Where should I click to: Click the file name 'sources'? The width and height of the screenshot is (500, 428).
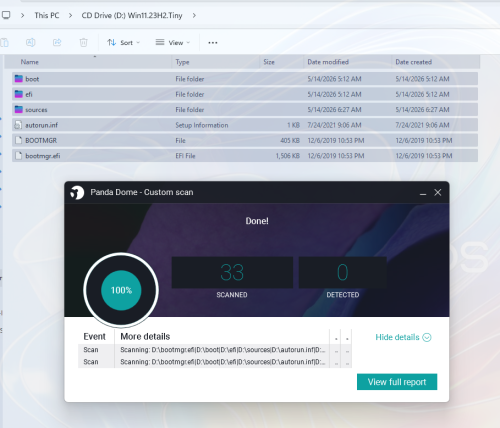[36, 110]
